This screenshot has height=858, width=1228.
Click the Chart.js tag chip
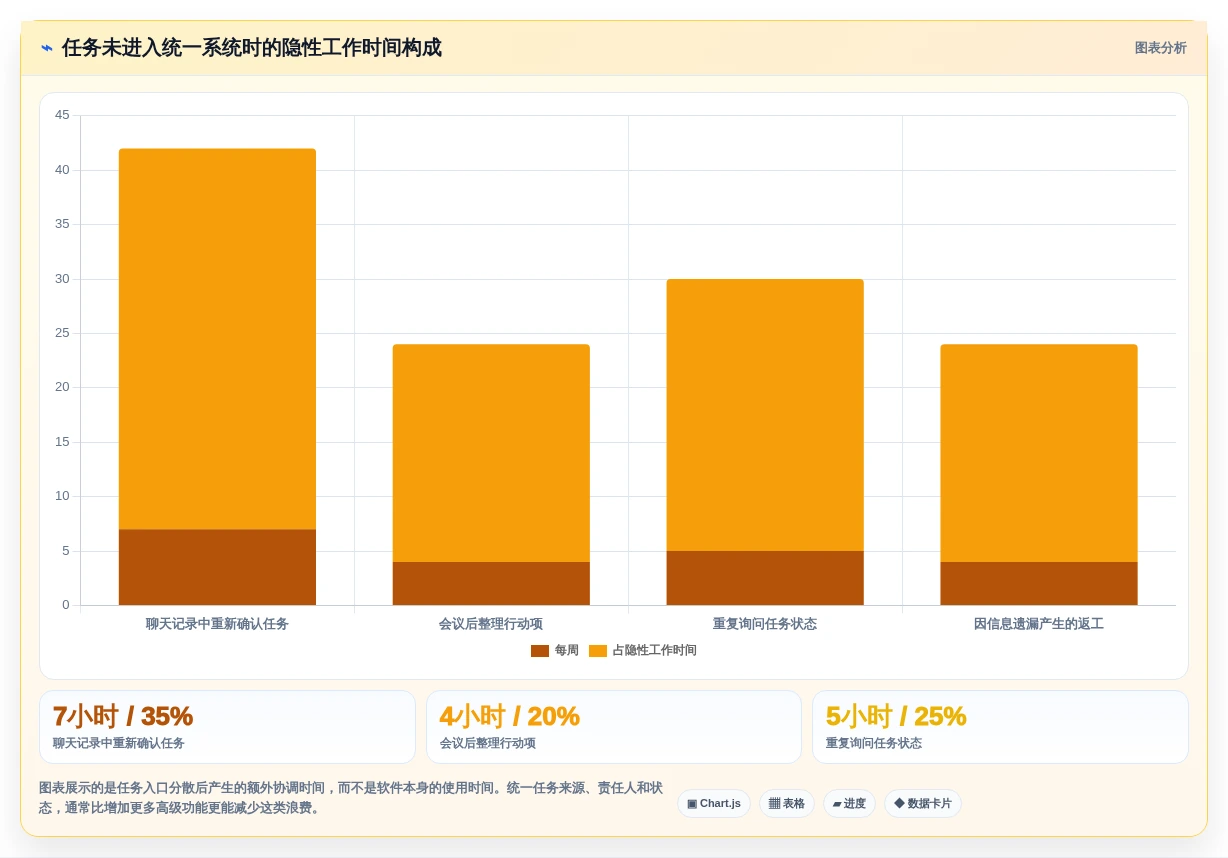pyautogui.click(x=714, y=803)
